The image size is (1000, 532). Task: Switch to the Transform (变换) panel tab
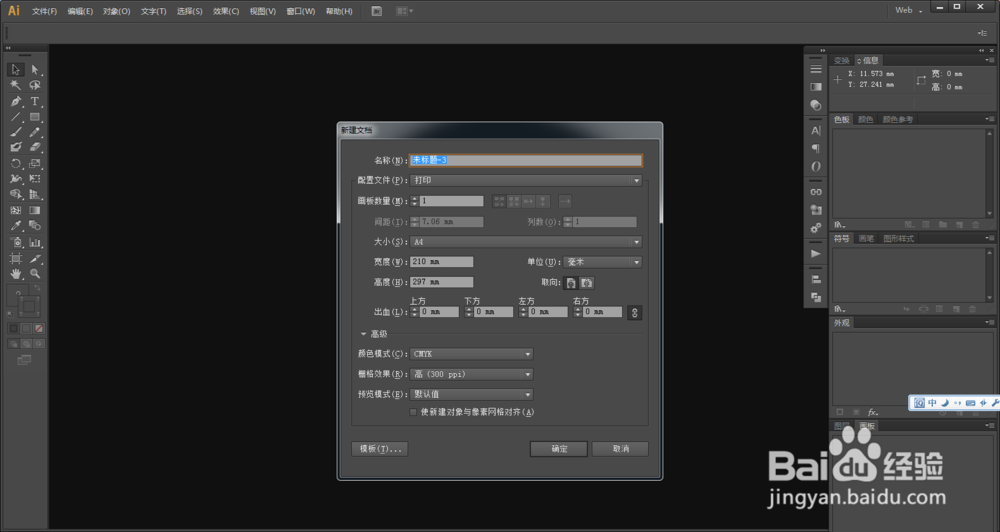pos(842,61)
